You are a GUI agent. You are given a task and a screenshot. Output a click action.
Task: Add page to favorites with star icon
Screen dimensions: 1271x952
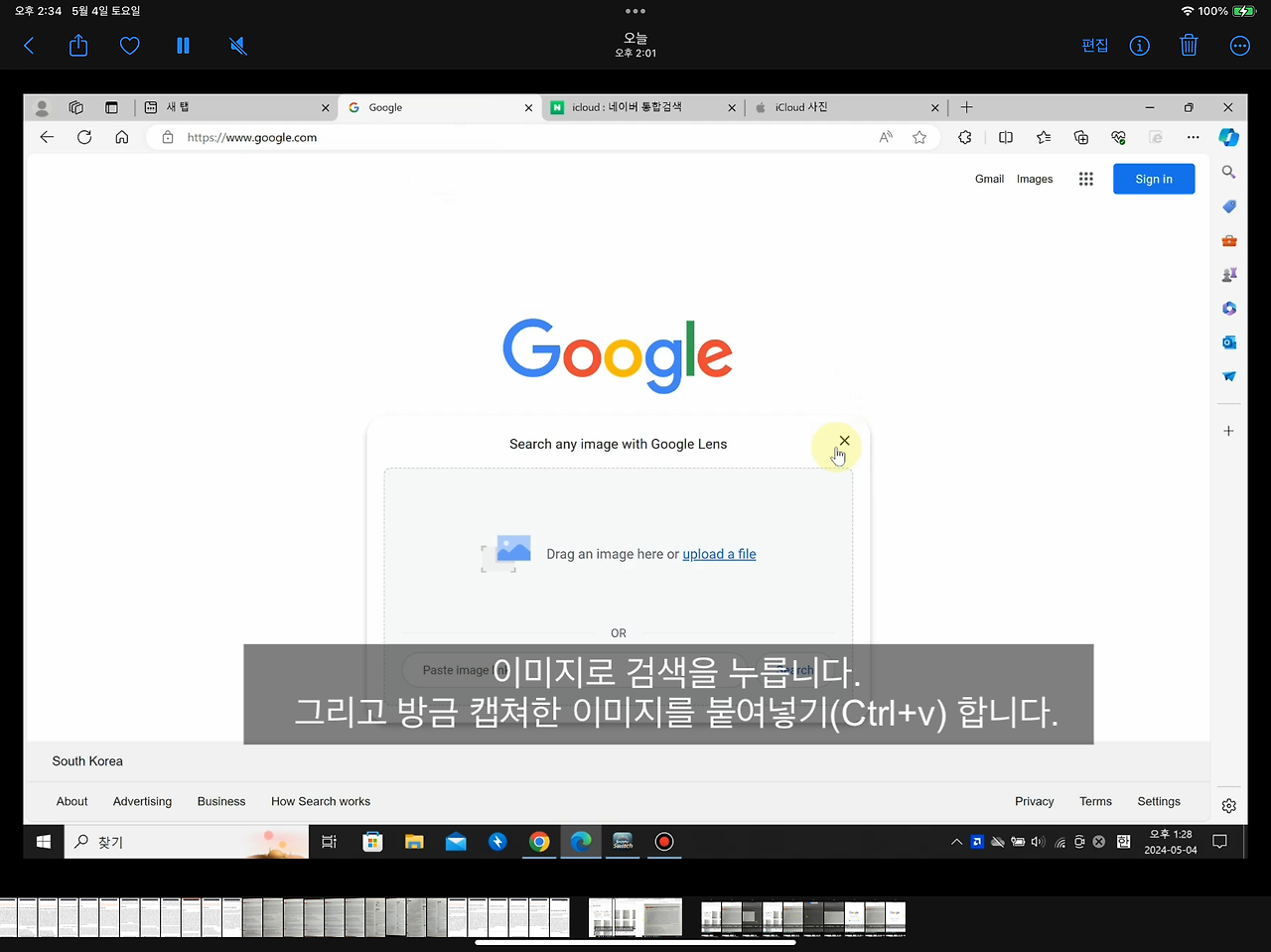pyautogui.click(x=919, y=137)
